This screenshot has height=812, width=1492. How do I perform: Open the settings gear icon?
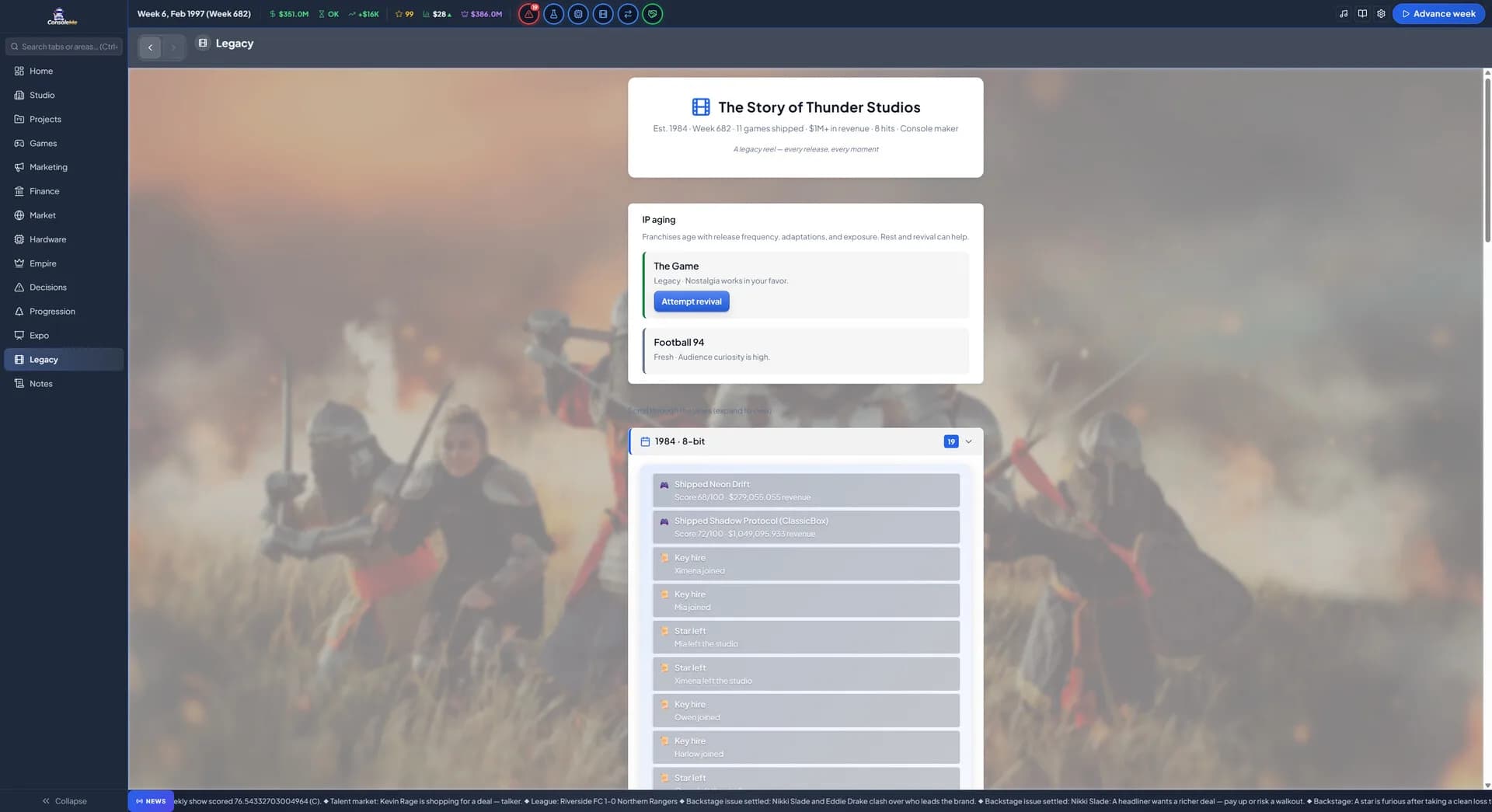(x=1381, y=14)
